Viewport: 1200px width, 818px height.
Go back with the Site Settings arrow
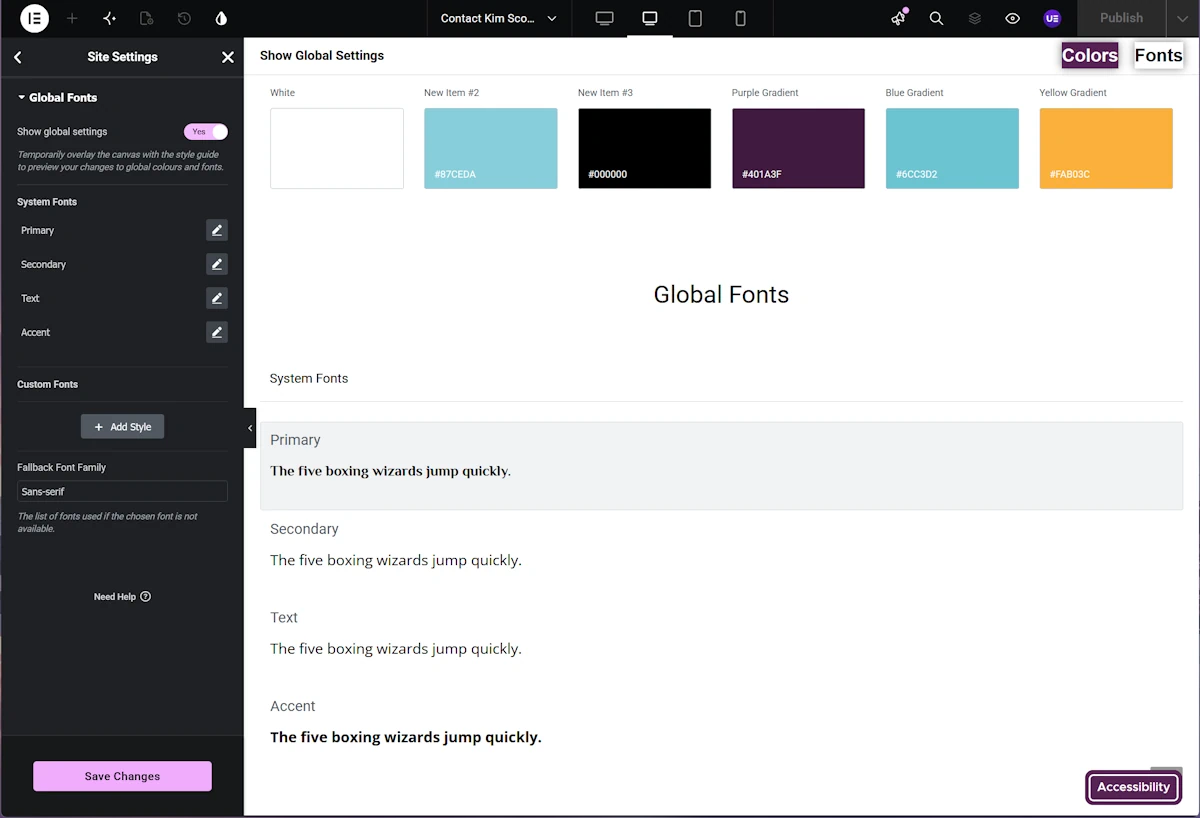coord(18,57)
